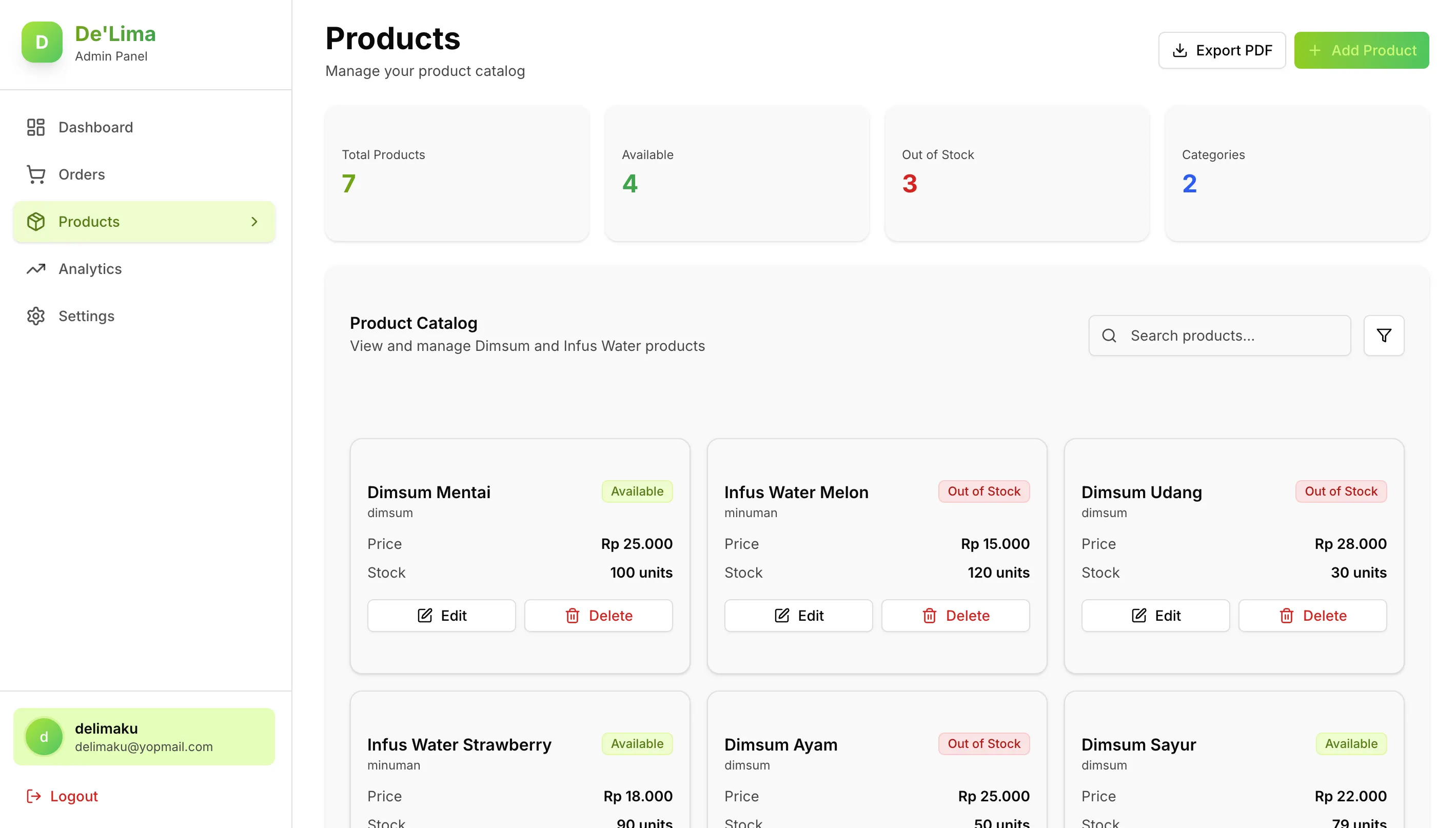Click the delimaku@yopmail.com email text
This screenshot has height=828, width=1456.
click(x=144, y=746)
